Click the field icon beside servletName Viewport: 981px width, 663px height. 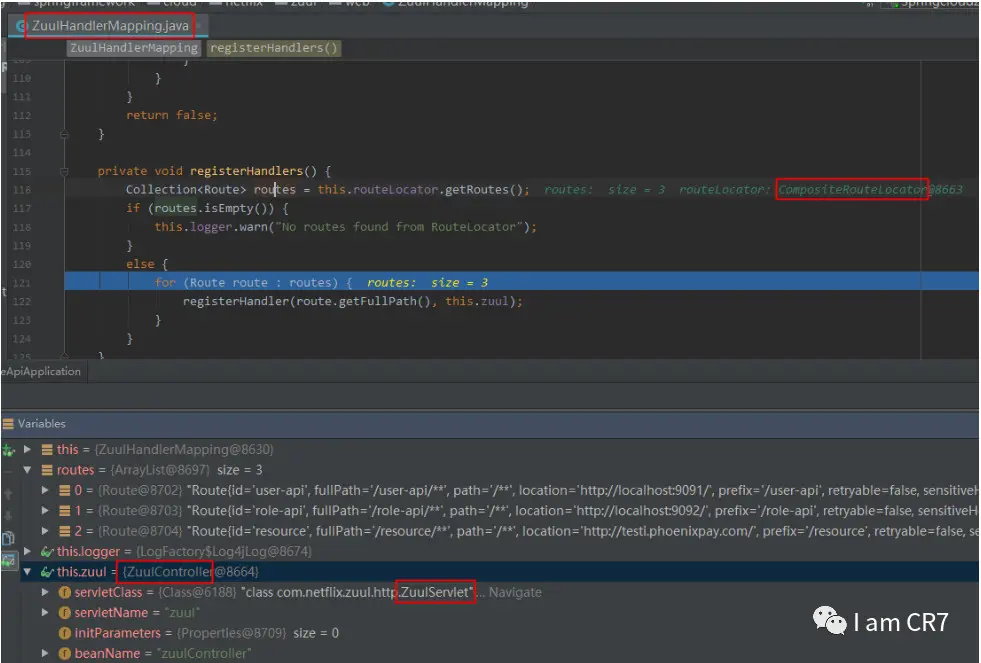point(64,613)
